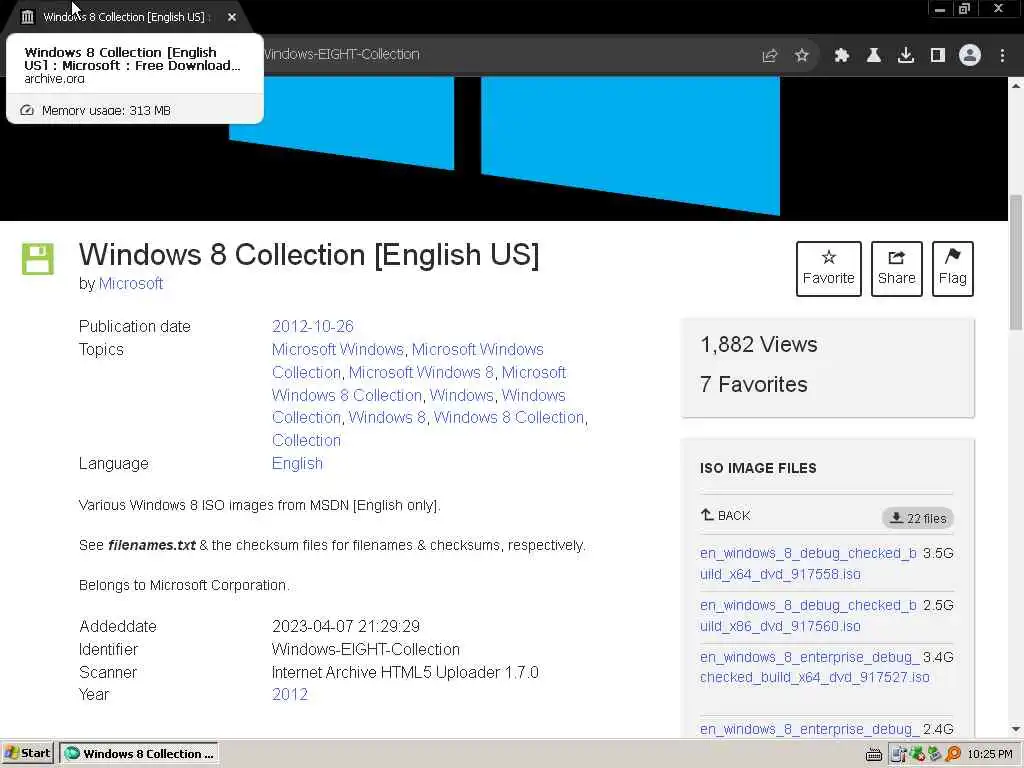Bookmark this page with the star icon
The image size is (1024, 768).
802,56
